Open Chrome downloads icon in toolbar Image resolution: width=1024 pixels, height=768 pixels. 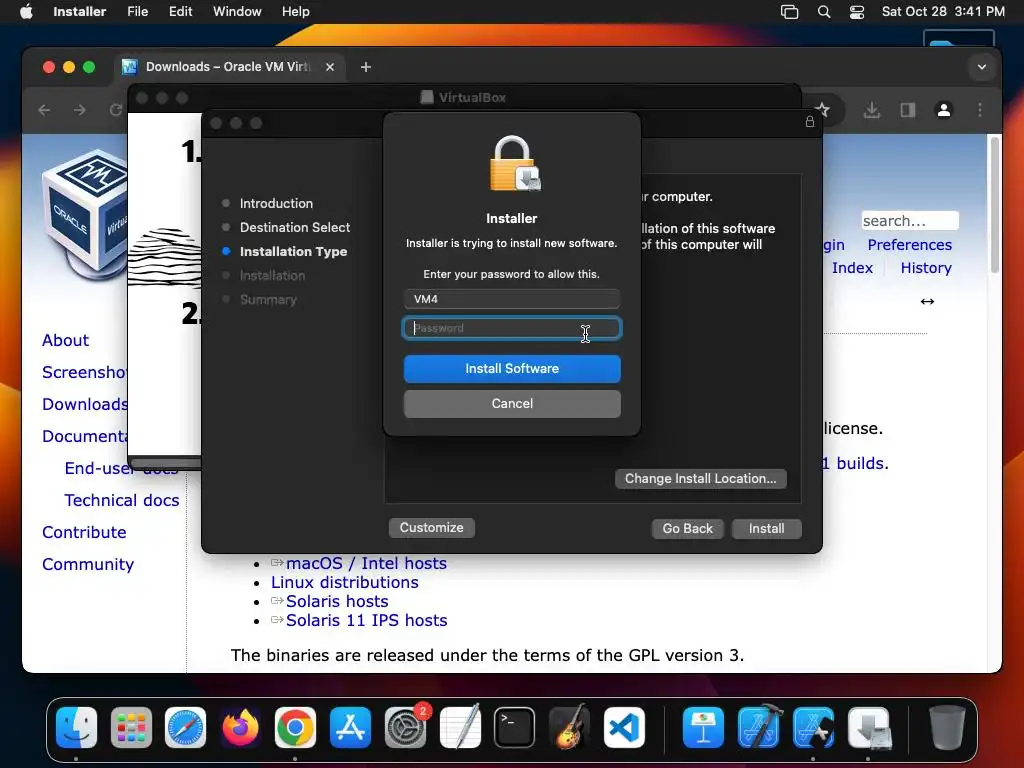coord(872,110)
